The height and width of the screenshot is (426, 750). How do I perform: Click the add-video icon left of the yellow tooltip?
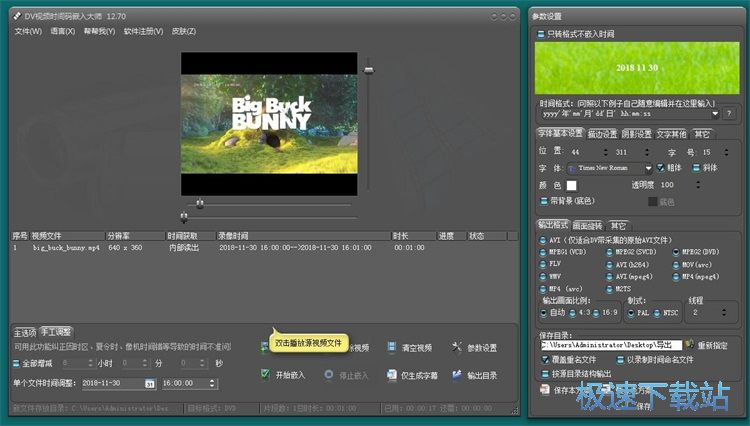[265, 348]
